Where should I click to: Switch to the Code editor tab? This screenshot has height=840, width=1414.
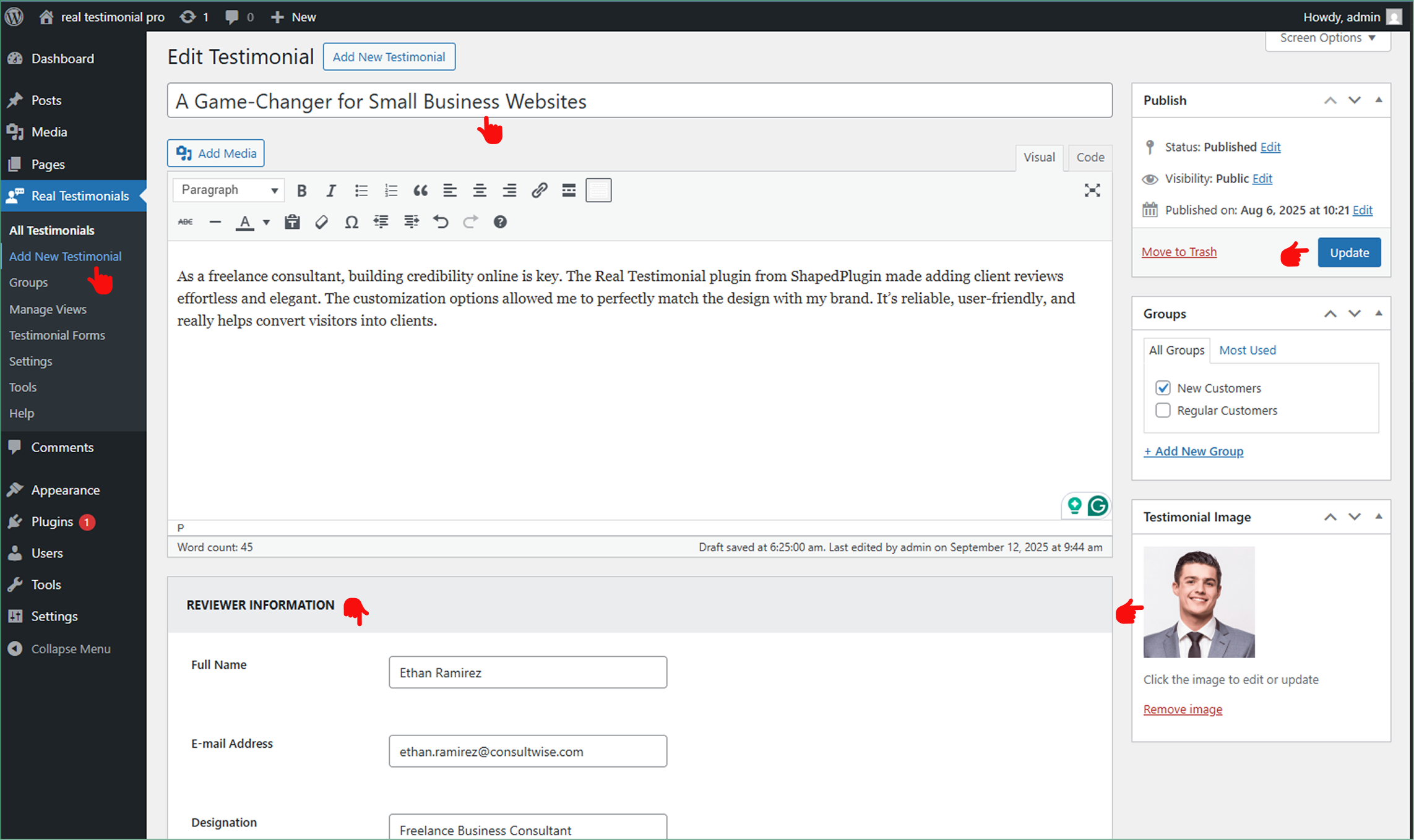pos(1090,157)
